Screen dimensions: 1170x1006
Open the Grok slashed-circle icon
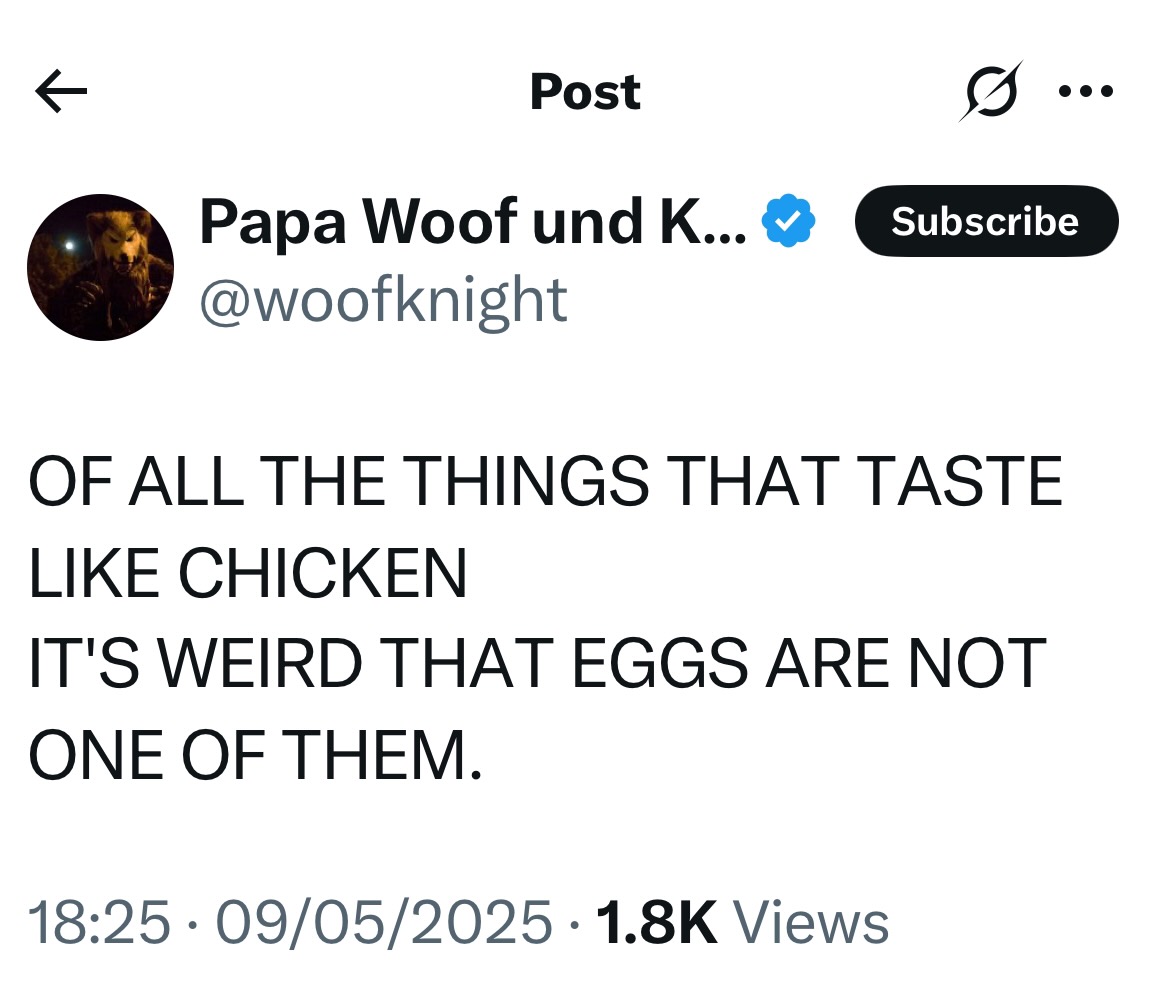pyautogui.click(x=989, y=92)
